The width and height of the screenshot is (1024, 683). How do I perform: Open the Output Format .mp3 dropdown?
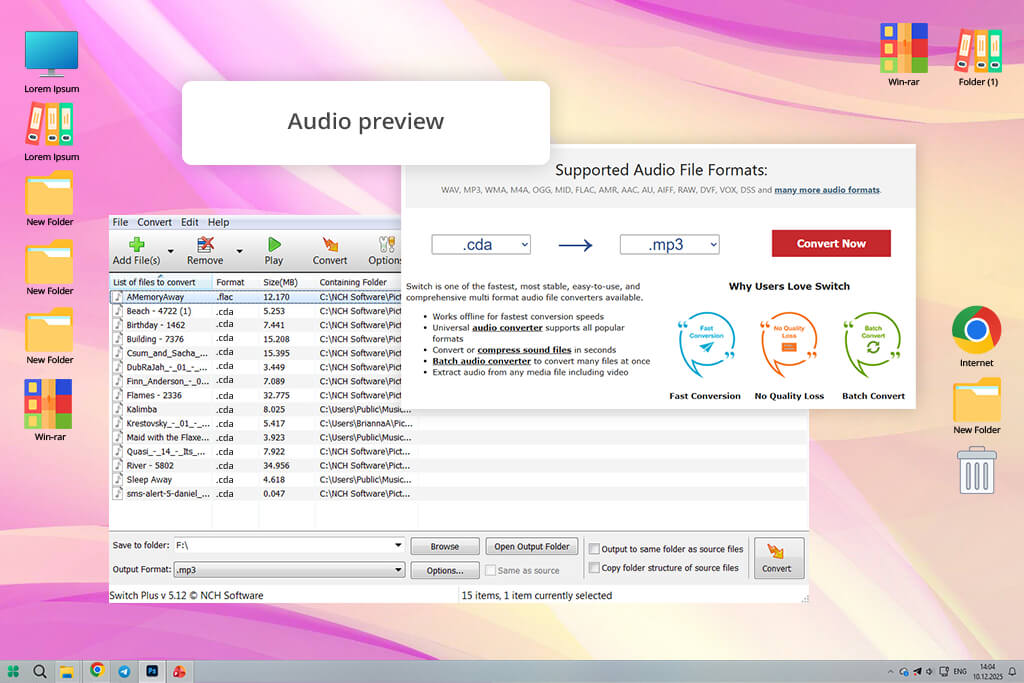[398, 570]
